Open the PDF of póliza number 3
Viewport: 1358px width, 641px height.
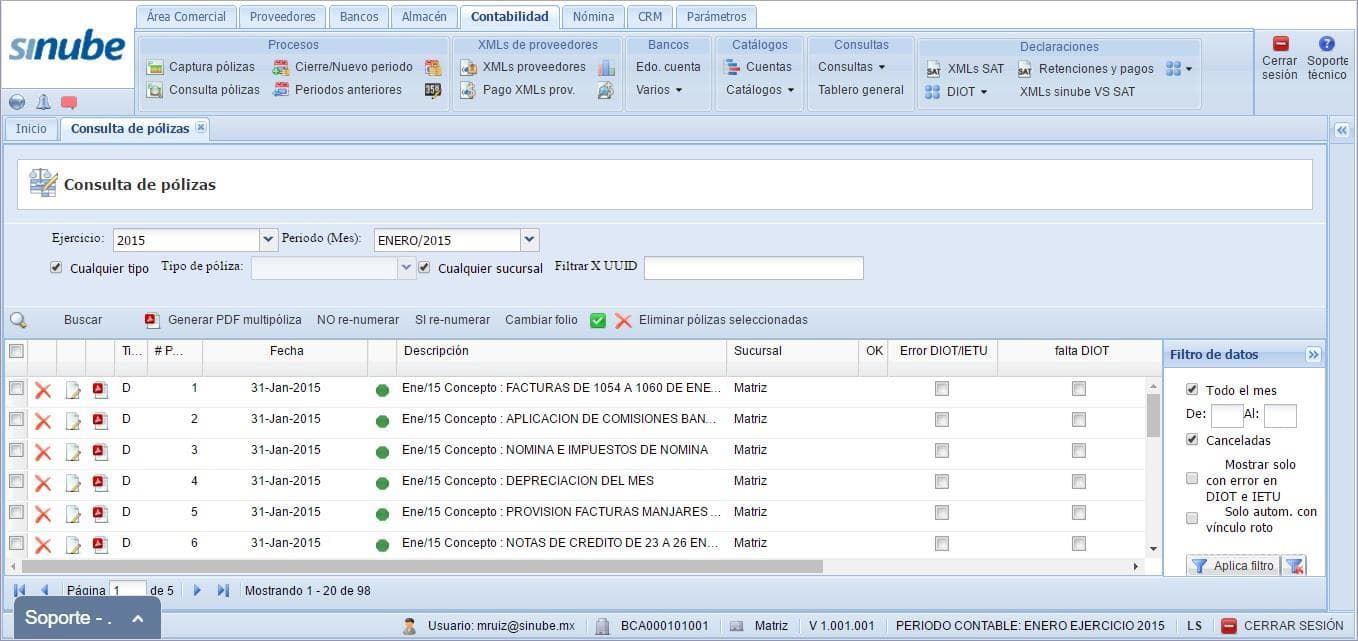click(100, 452)
